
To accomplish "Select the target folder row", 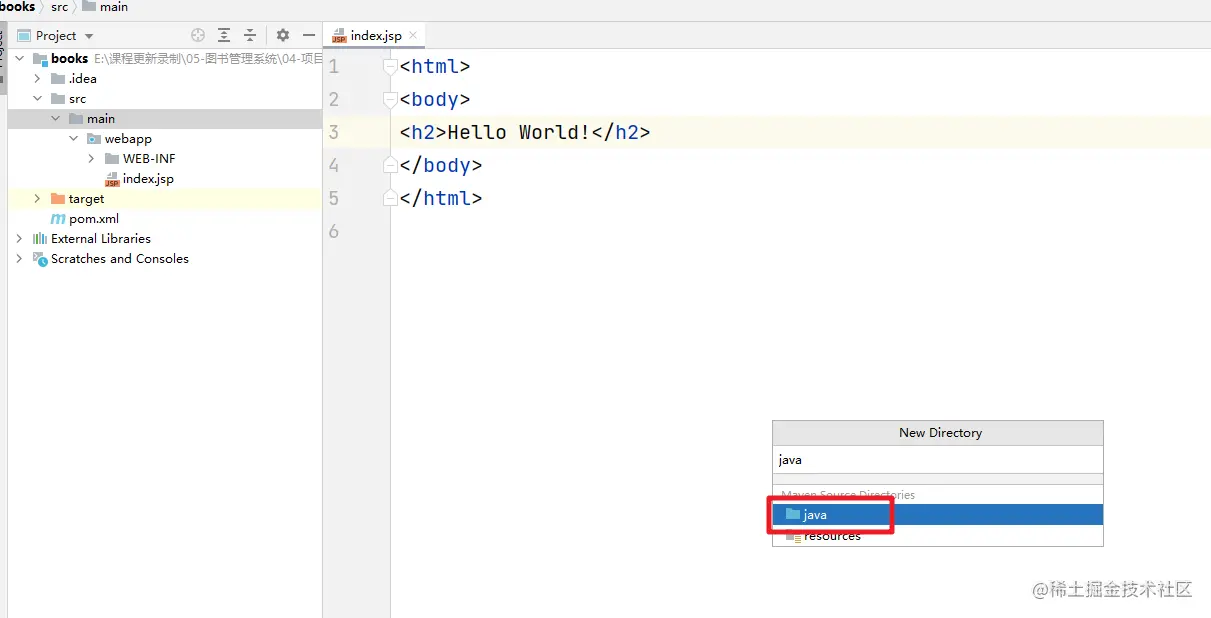I will coord(165,198).
